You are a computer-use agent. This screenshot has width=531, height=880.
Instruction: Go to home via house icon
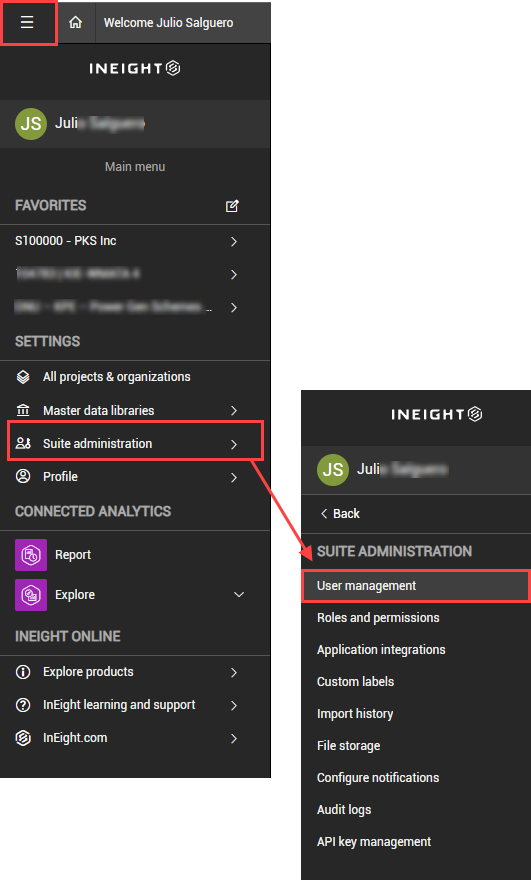tap(75, 22)
